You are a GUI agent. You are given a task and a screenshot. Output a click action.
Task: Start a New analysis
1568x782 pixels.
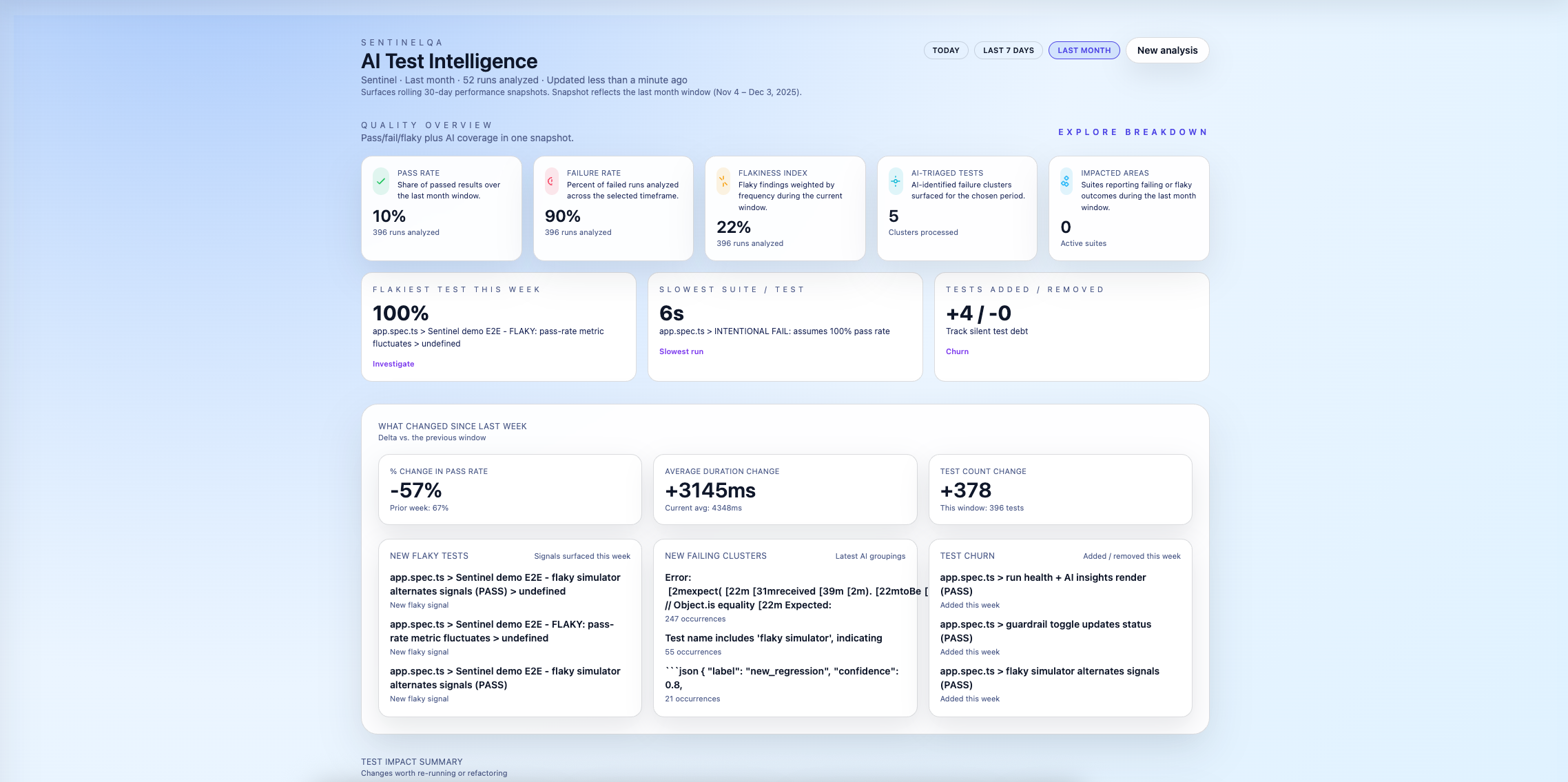click(1167, 50)
